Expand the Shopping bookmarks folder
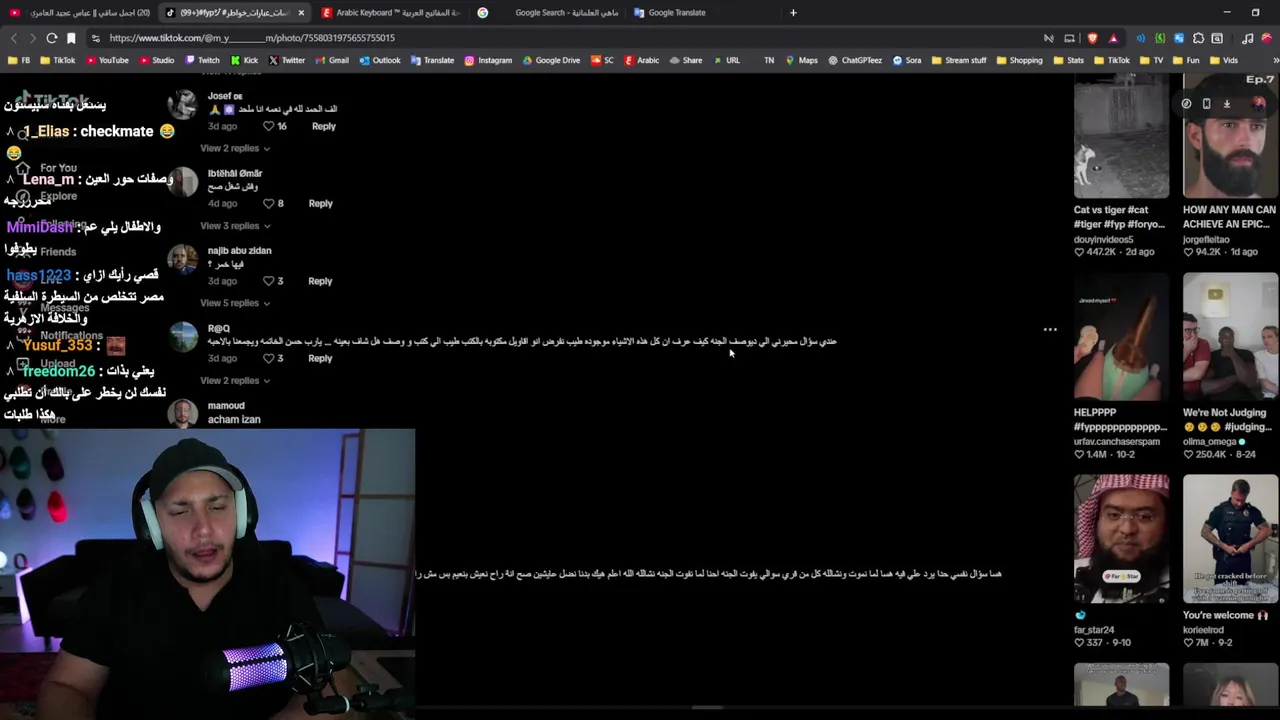Screen dimensions: 1280x720 click(1019, 60)
